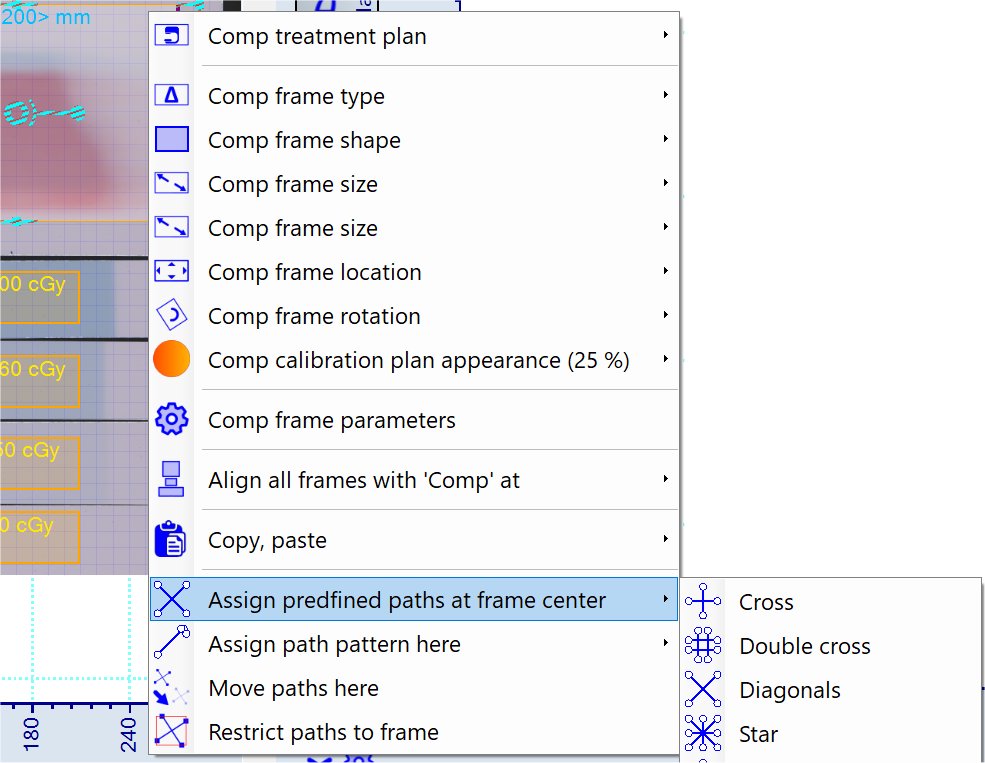Select Diagonals from the paths submenu
The height and width of the screenshot is (763, 985).
(789, 690)
